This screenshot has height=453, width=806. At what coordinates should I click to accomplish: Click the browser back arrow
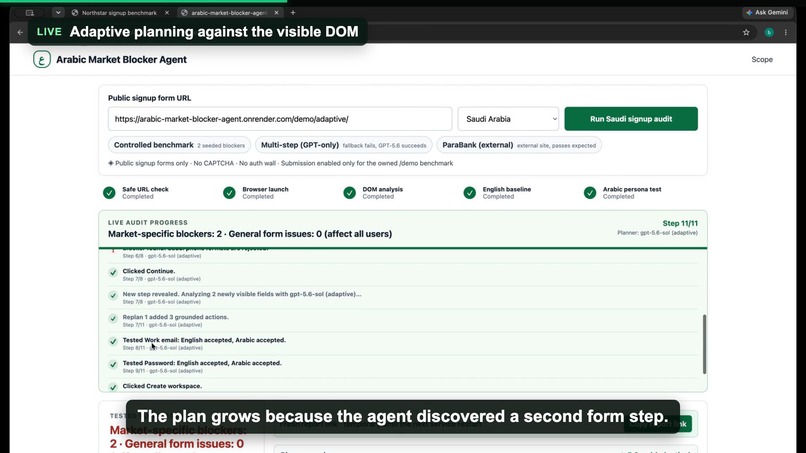pyautogui.click(x=20, y=32)
